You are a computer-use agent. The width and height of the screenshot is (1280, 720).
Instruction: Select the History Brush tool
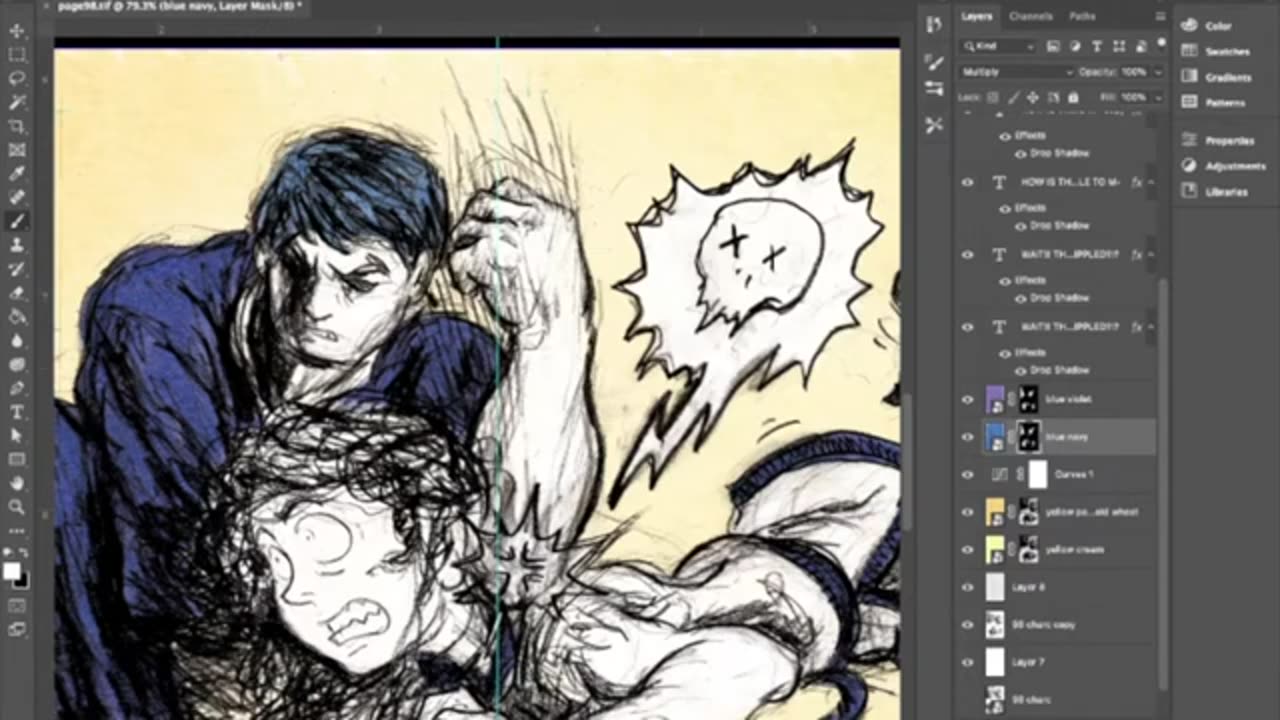click(x=17, y=270)
